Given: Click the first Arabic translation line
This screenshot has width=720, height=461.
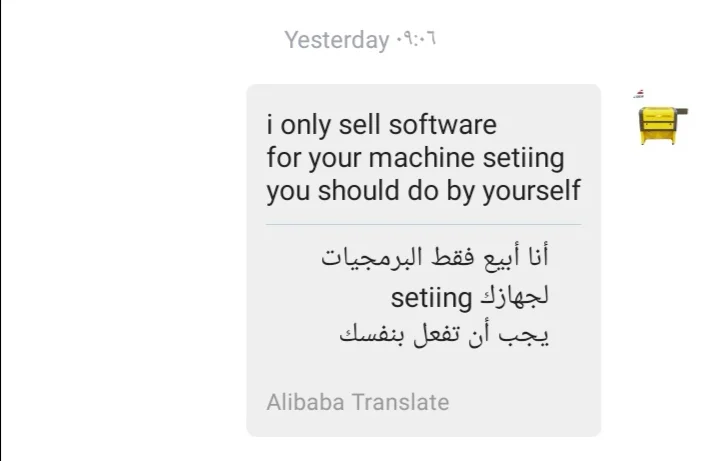Looking at the screenshot, I should [x=435, y=257].
